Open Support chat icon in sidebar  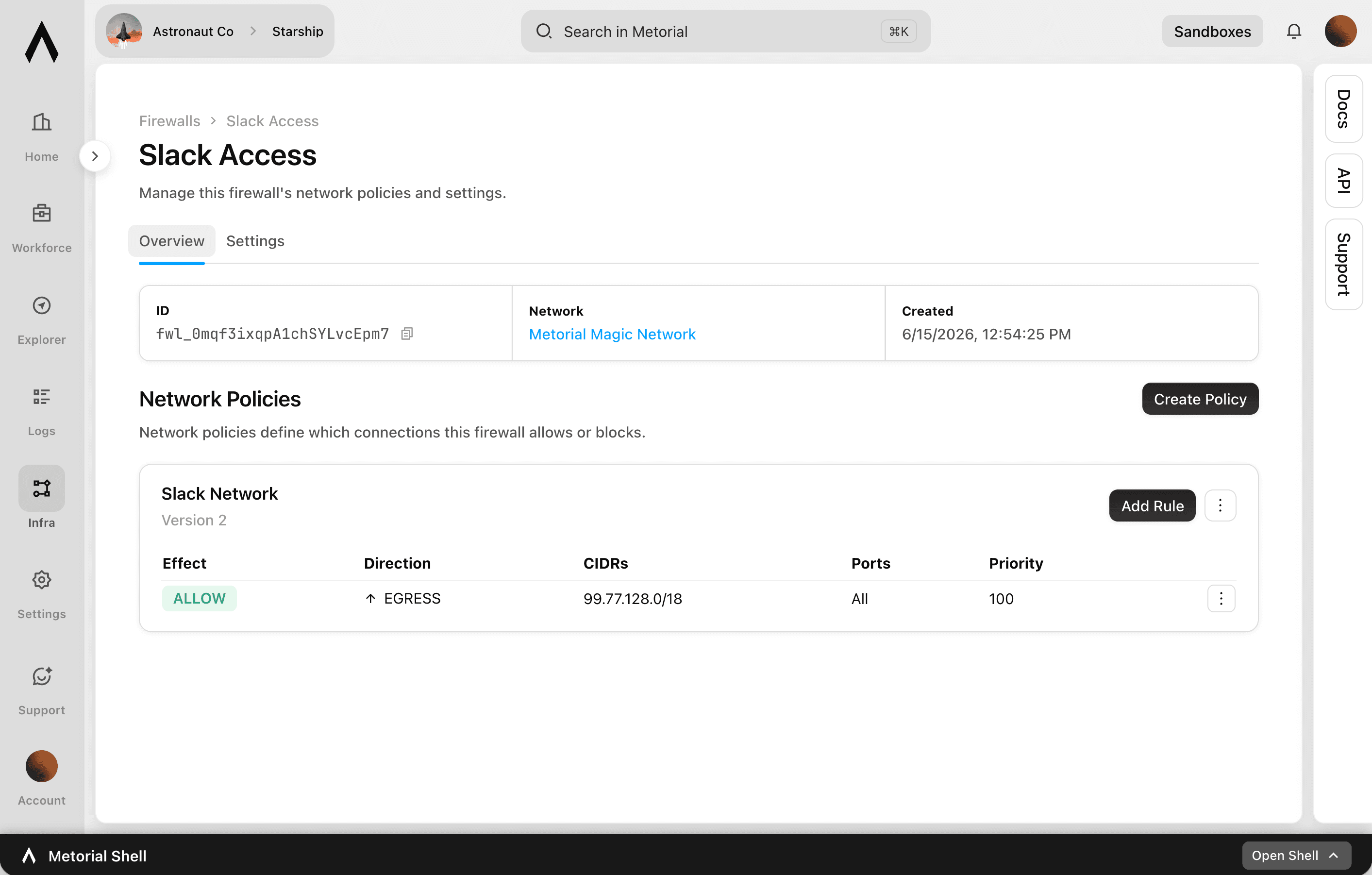[x=42, y=676]
